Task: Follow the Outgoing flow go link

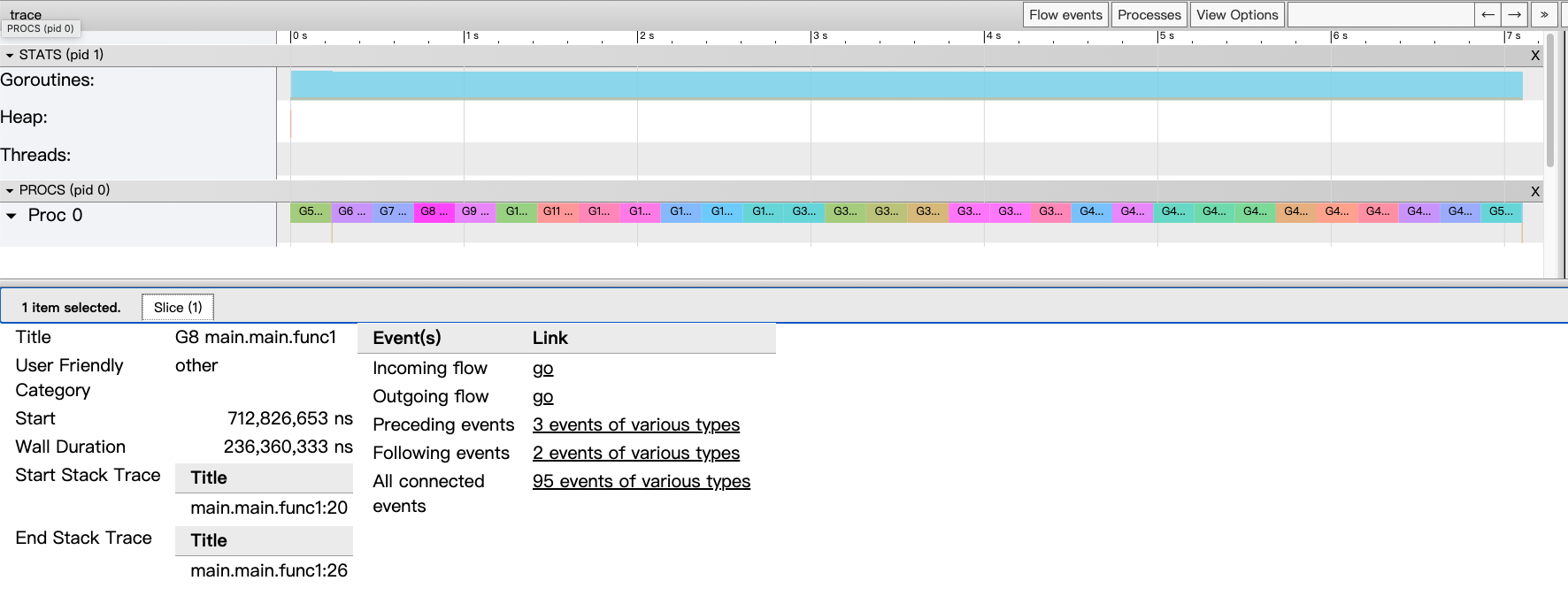Action: 542,397
